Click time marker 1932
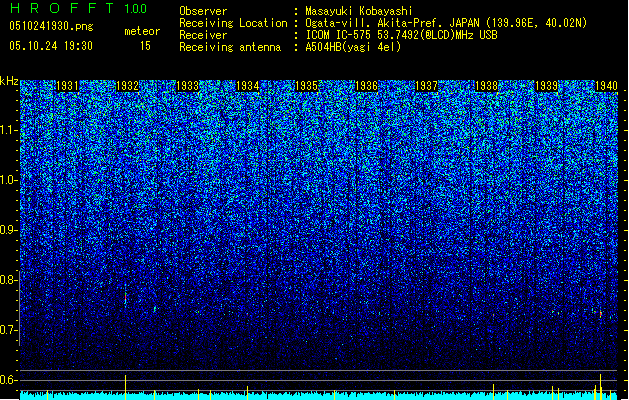 [127, 86]
